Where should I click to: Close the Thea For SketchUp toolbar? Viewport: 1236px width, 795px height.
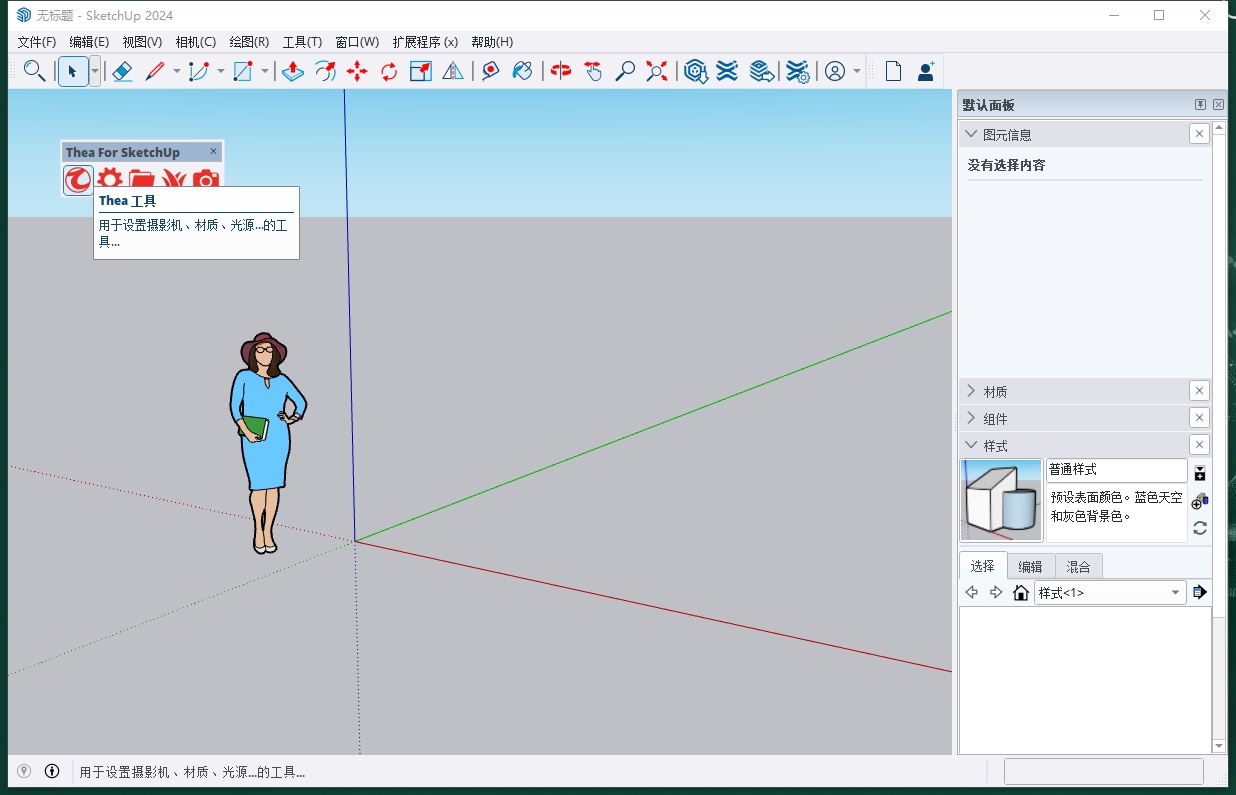point(213,151)
